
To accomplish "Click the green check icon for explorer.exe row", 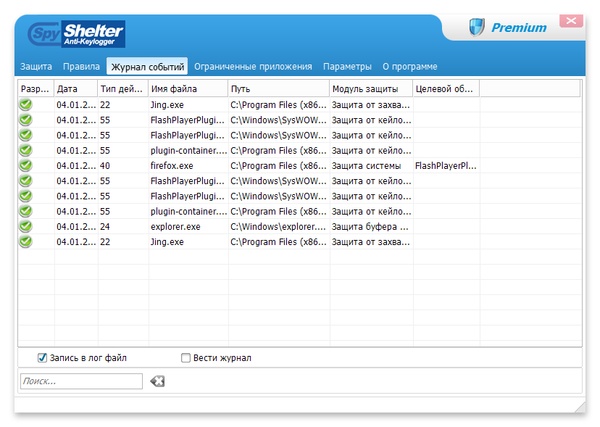I will pyautogui.click(x=26, y=227).
